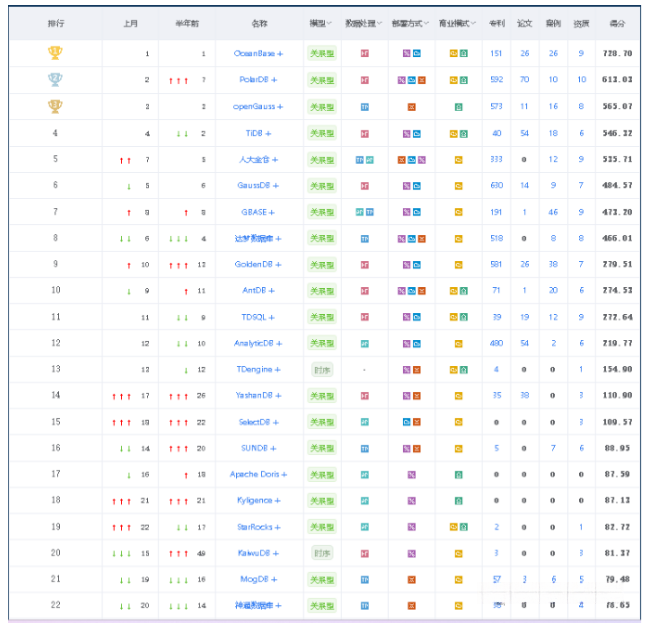The height and width of the screenshot is (634, 654).
Task: Click the green business-model icon in Apache Doris row
Action: [x=458, y=475]
